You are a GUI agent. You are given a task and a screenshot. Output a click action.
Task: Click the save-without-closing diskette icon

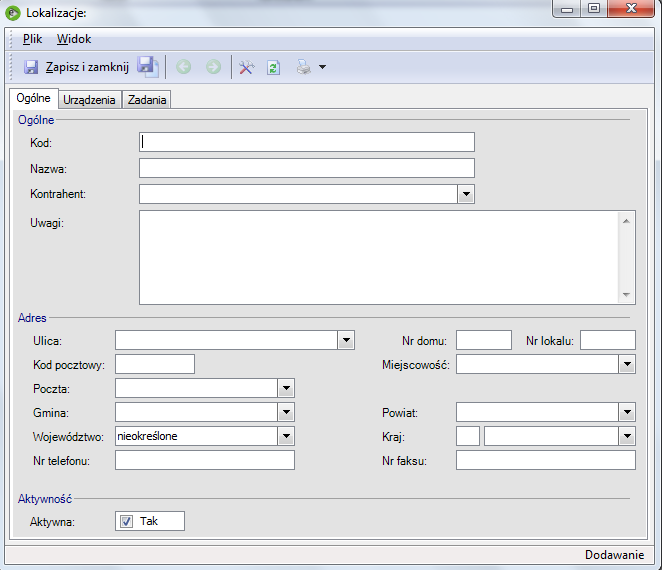pos(148,67)
